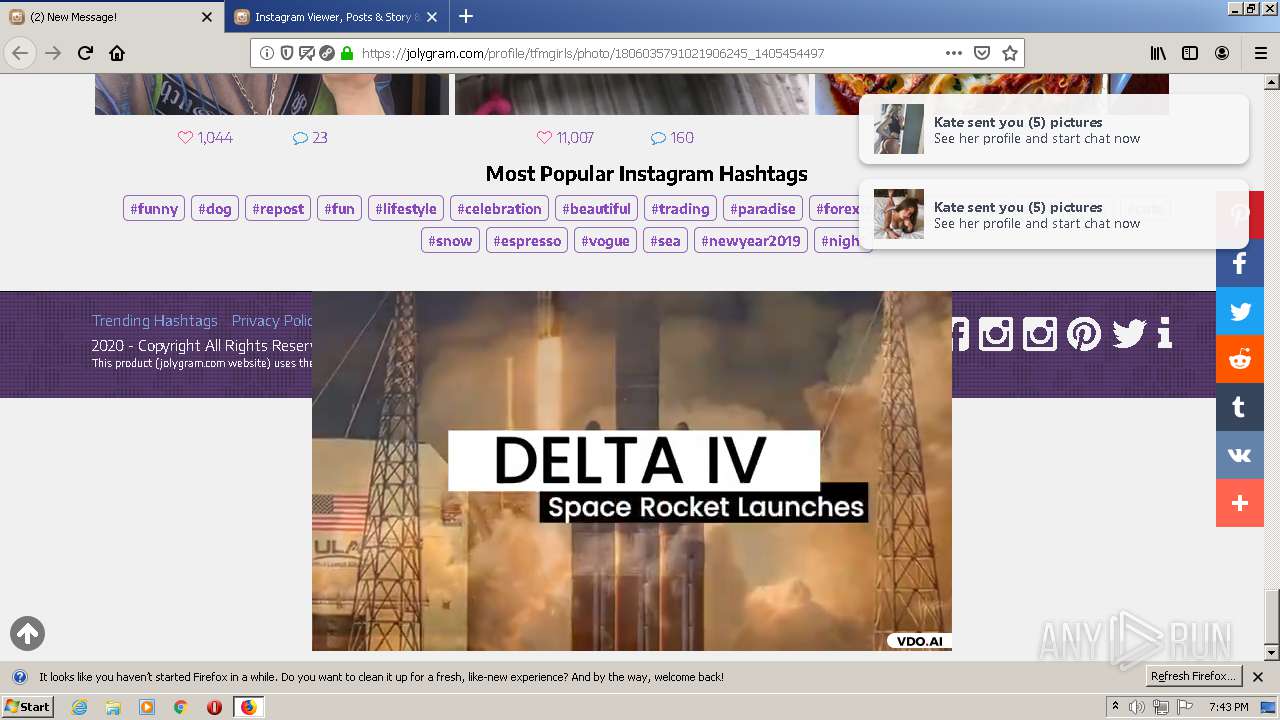Open the #vogue hashtag
The image size is (1280, 720).
point(605,241)
